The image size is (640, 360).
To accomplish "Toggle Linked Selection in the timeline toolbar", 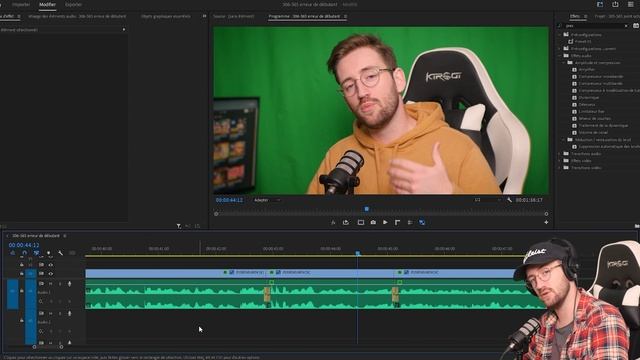I will click(x=36, y=253).
